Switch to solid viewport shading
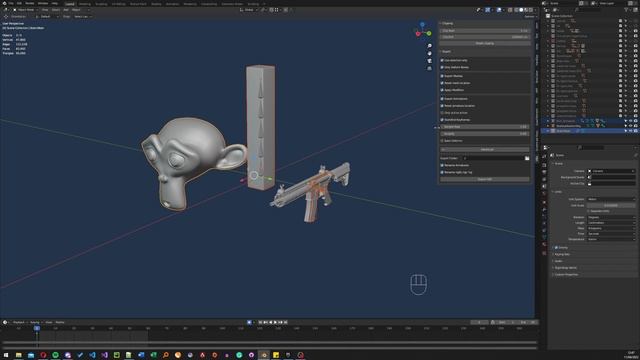Image resolution: width=640 pixels, height=360 pixels. pos(521,10)
